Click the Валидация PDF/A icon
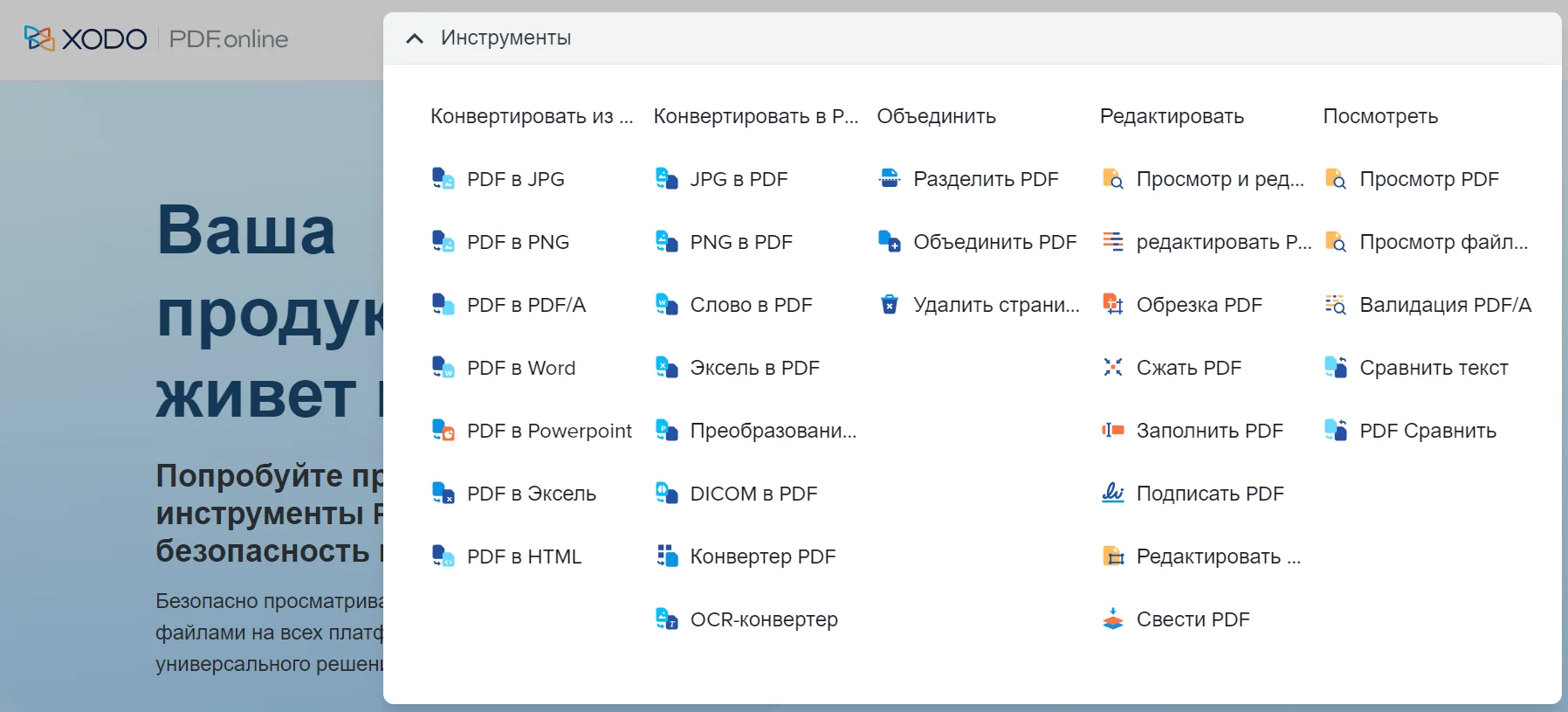 point(1336,305)
